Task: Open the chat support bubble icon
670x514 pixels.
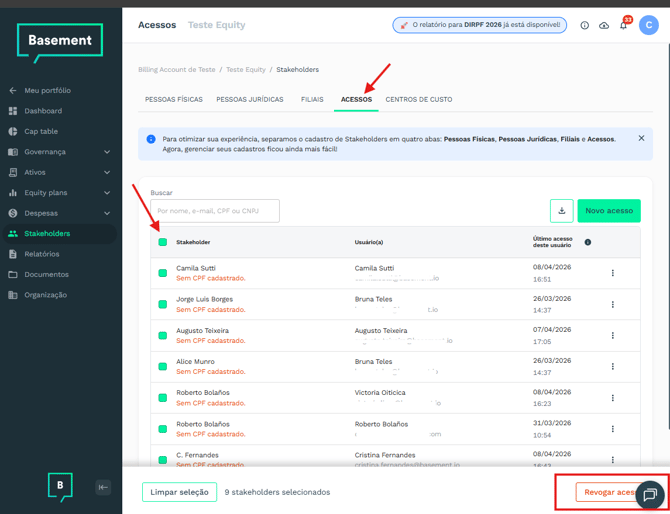Action: [649, 494]
